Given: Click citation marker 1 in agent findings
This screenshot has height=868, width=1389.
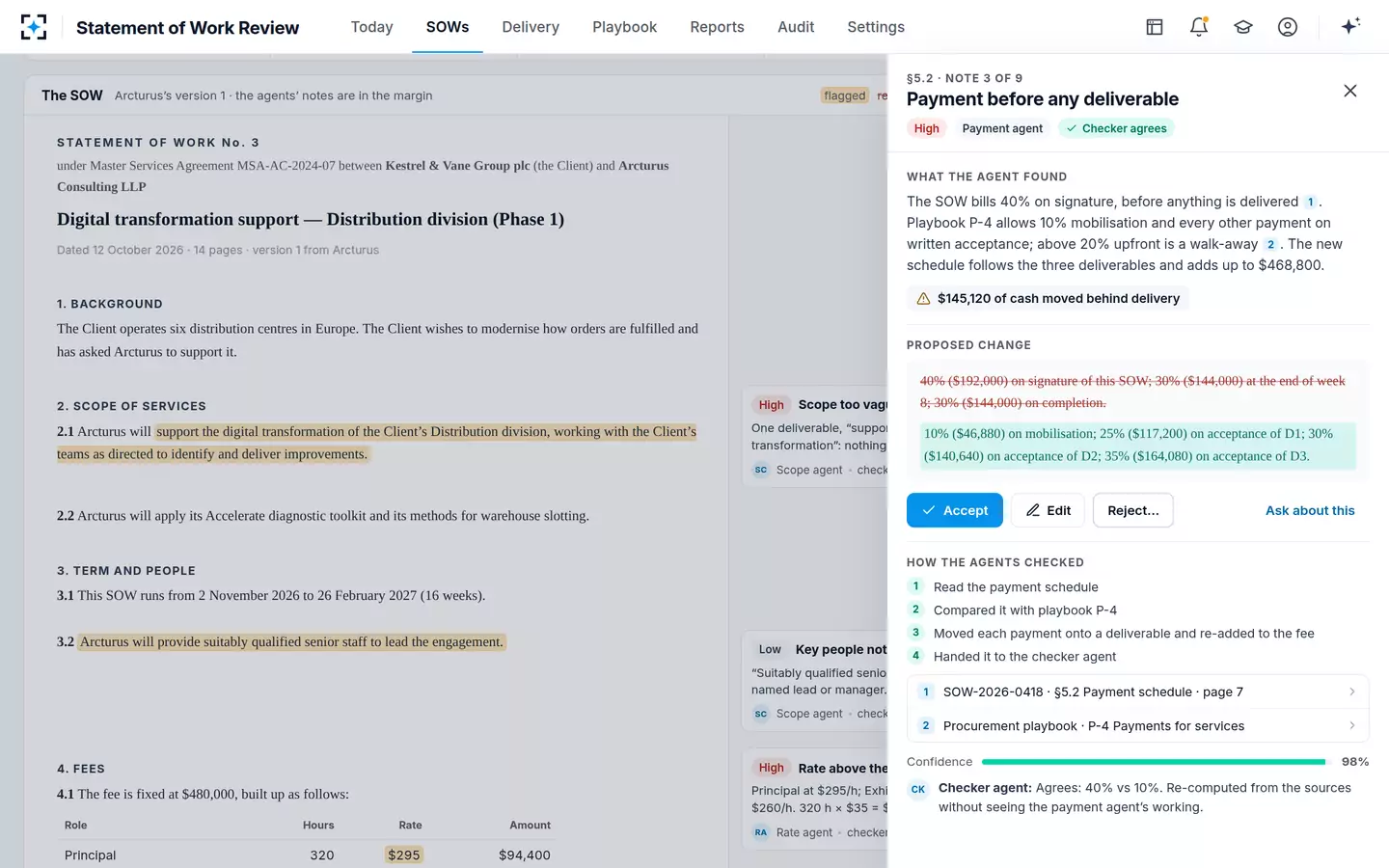Looking at the screenshot, I should pos(1310,203).
